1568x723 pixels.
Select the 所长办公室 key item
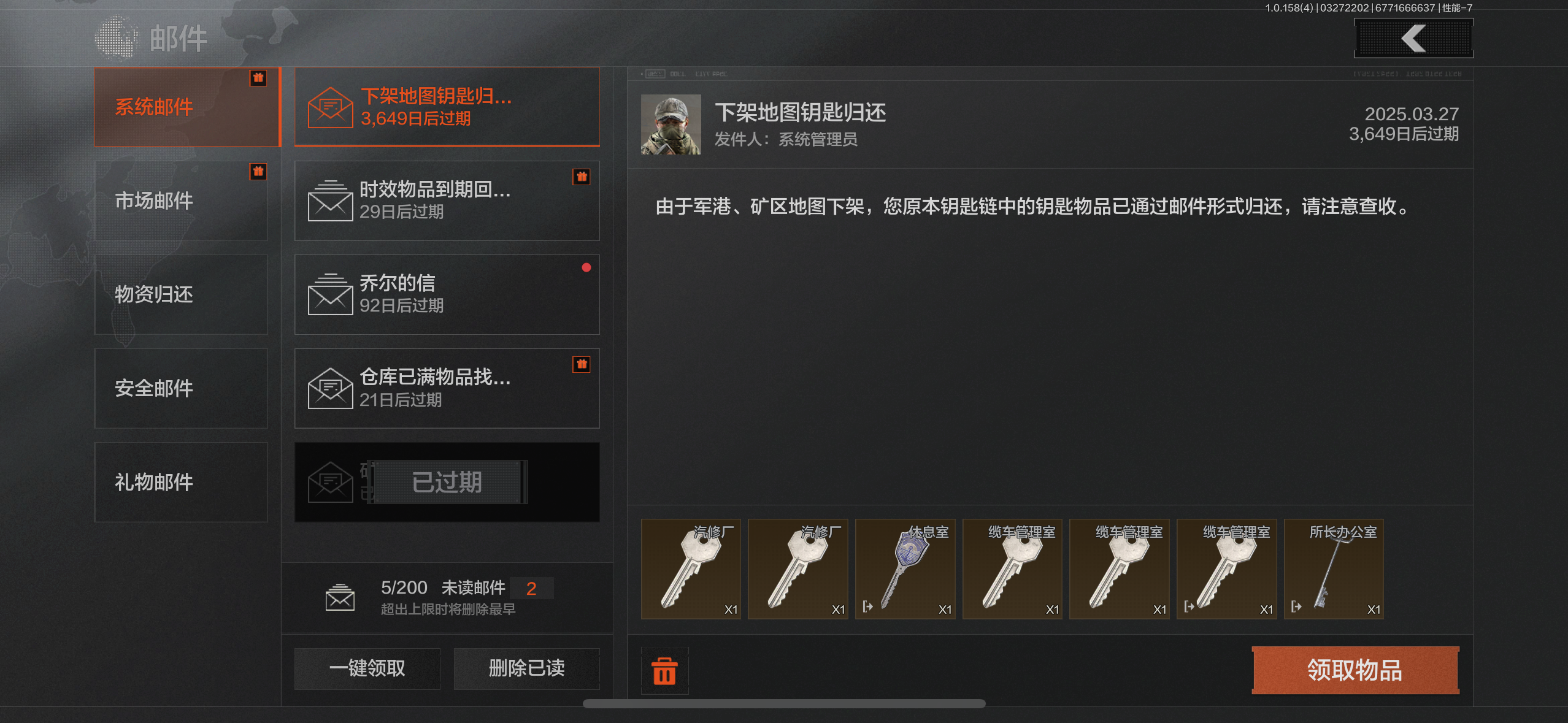pos(1334,569)
